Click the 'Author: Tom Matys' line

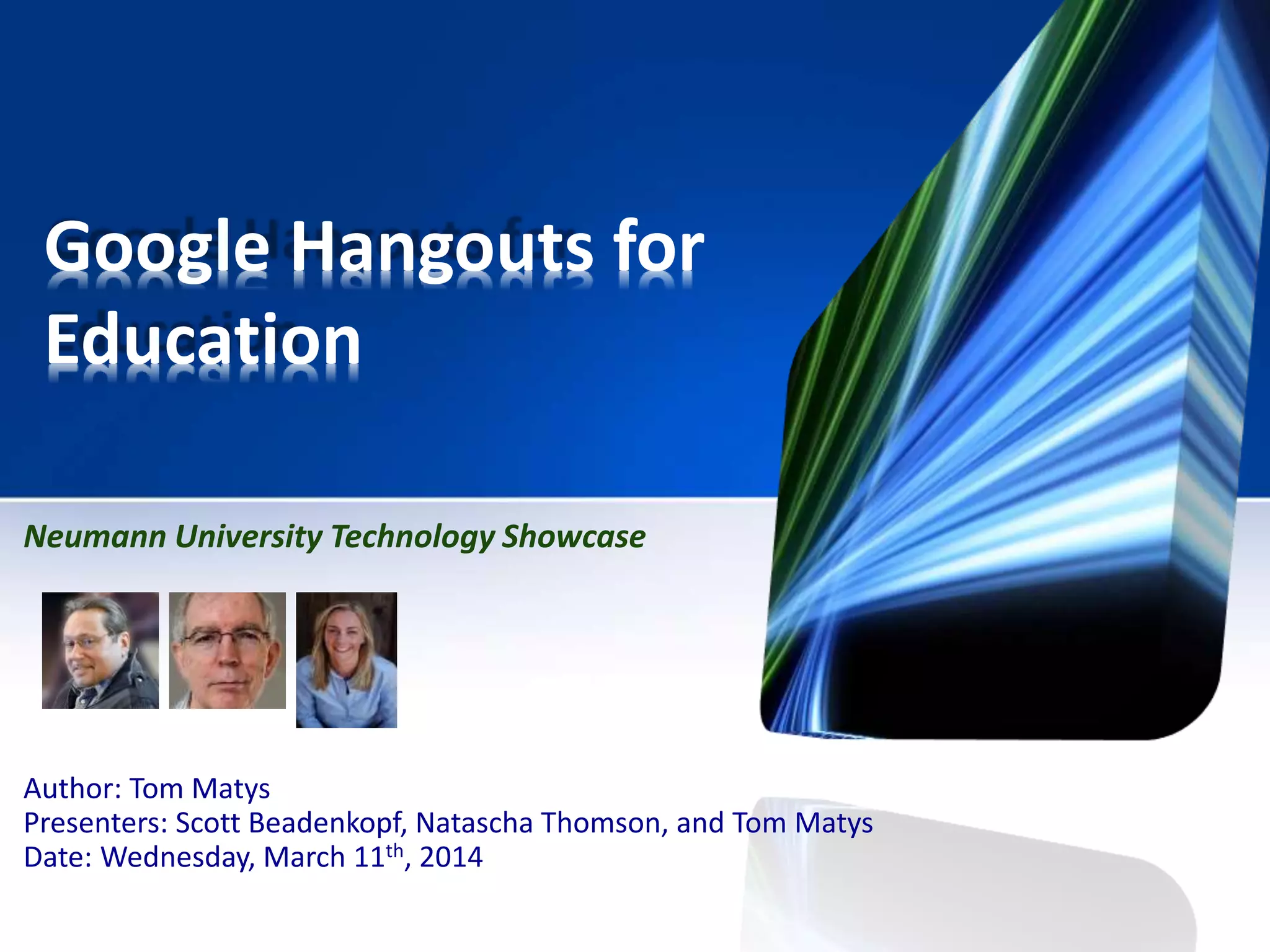tap(147, 788)
